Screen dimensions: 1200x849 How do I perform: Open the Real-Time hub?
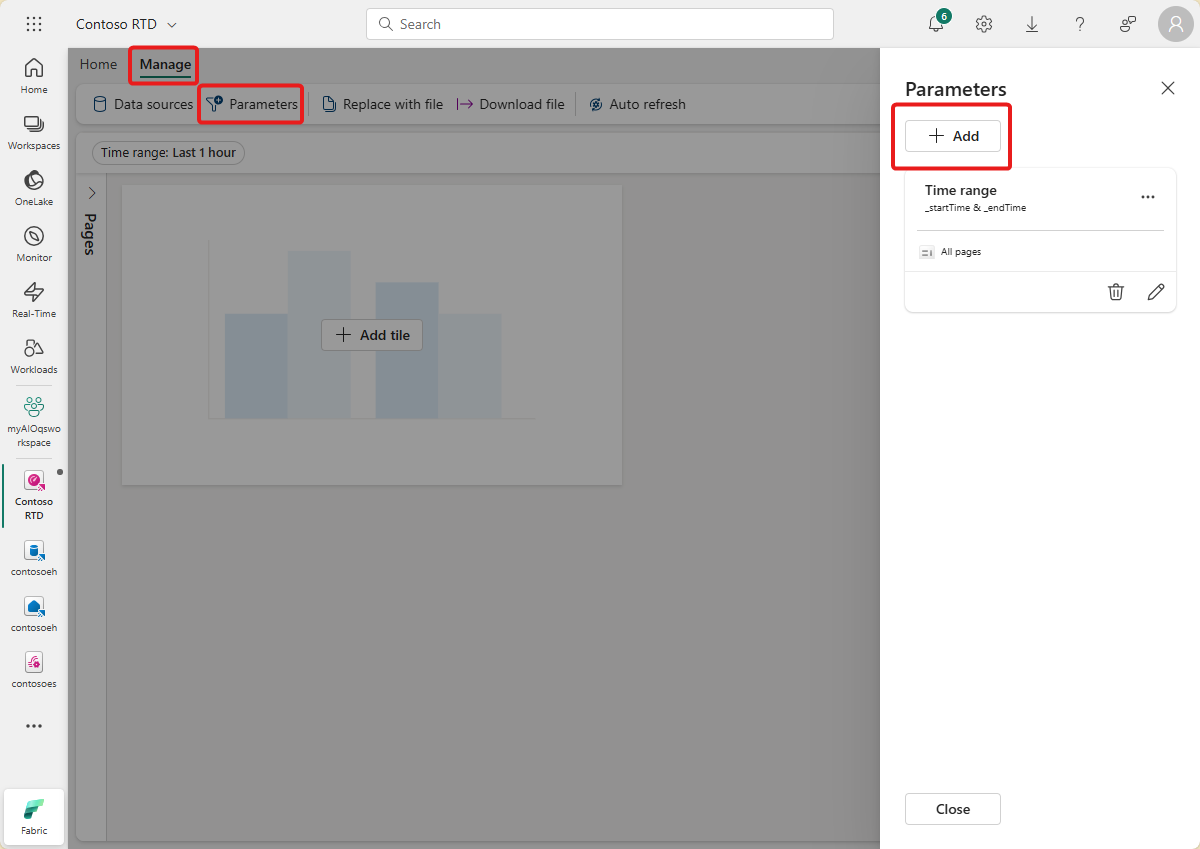click(x=33, y=297)
